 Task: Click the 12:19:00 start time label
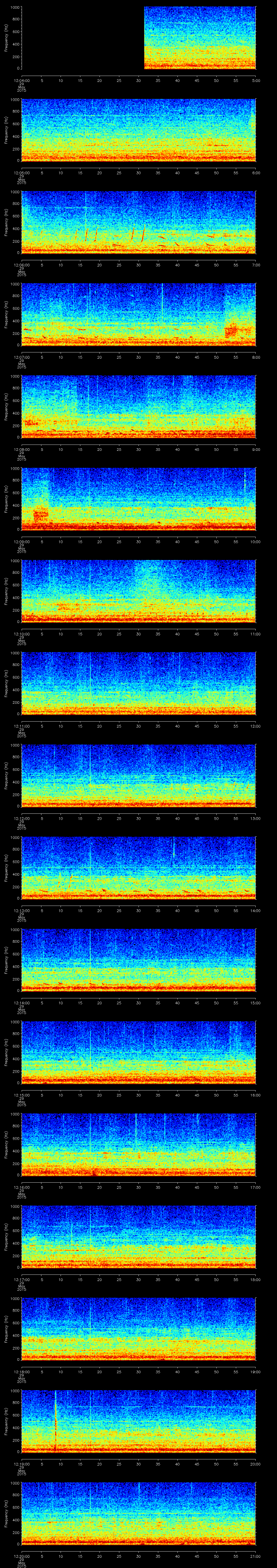21,1464
